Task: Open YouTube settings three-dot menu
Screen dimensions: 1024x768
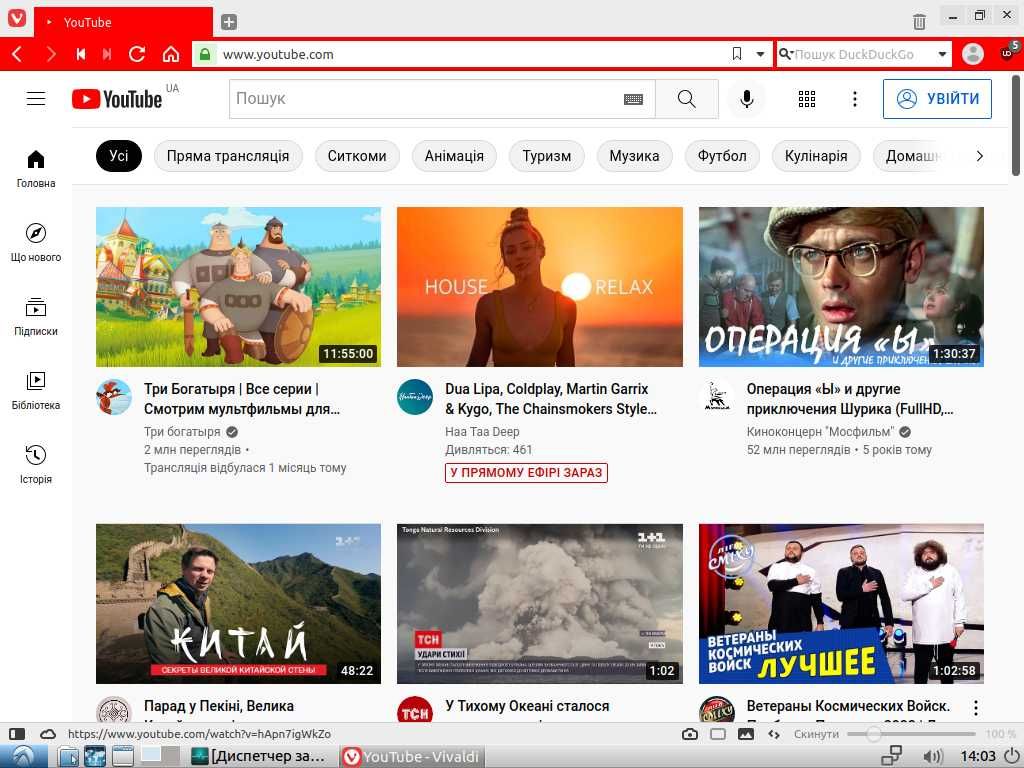Action: (855, 99)
